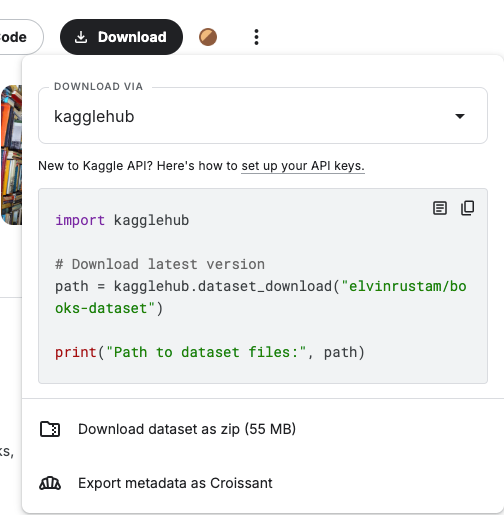Image resolution: width=504 pixels, height=515 pixels.
Task: Click the zip folder icon
Action: (50, 429)
